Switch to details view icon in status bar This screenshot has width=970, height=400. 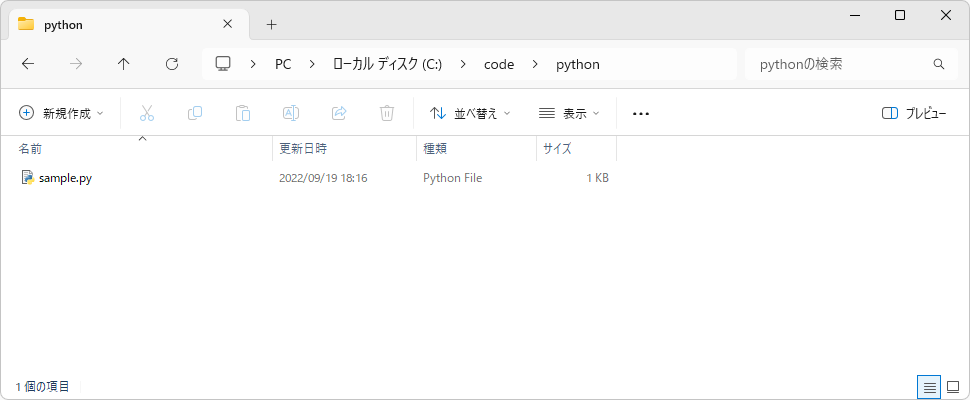929,387
